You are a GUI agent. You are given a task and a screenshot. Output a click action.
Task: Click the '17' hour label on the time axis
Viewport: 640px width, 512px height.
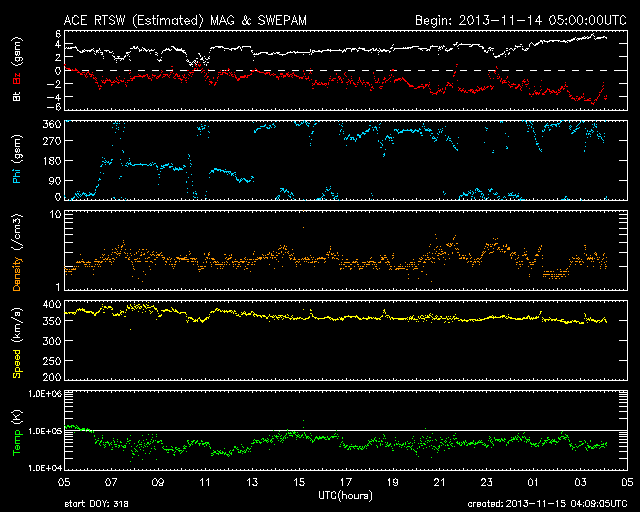346,482
